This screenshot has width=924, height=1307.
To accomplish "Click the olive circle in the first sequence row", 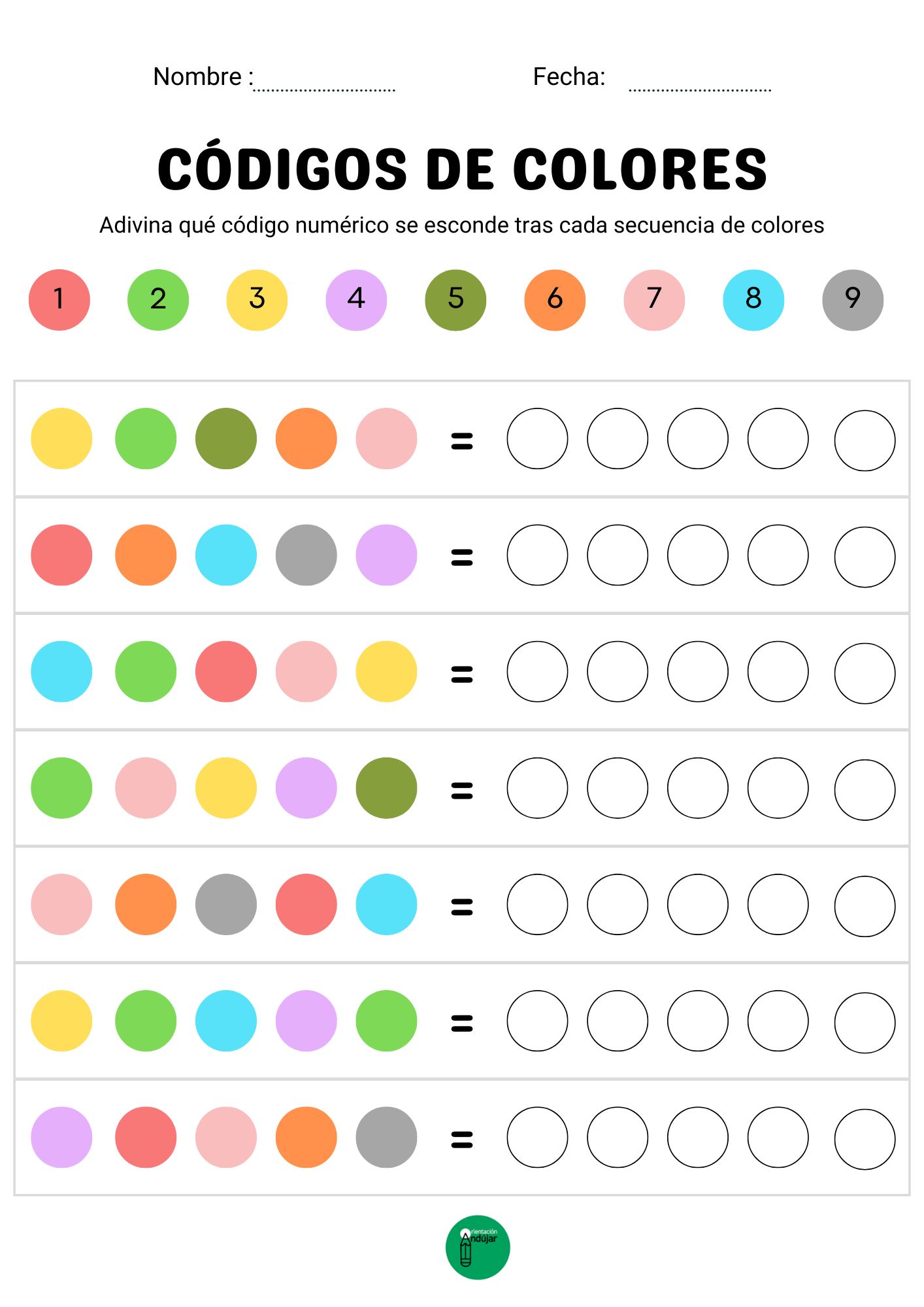I will click(226, 438).
